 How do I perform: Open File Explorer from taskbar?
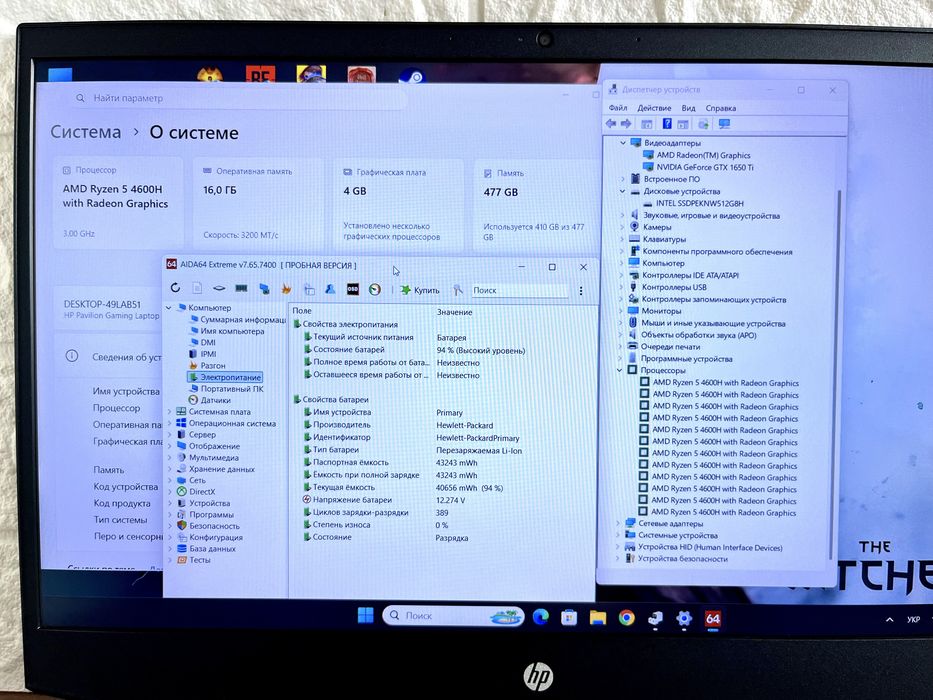tap(597, 618)
